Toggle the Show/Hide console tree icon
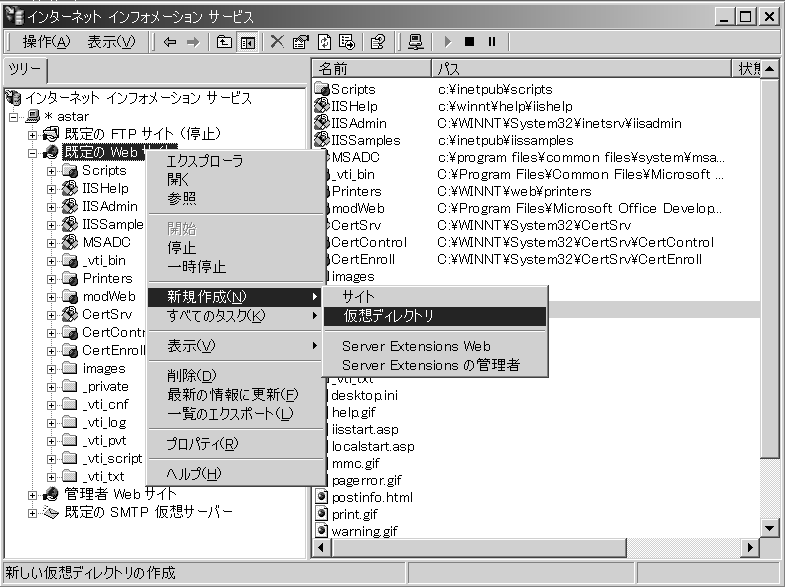 click(x=247, y=42)
